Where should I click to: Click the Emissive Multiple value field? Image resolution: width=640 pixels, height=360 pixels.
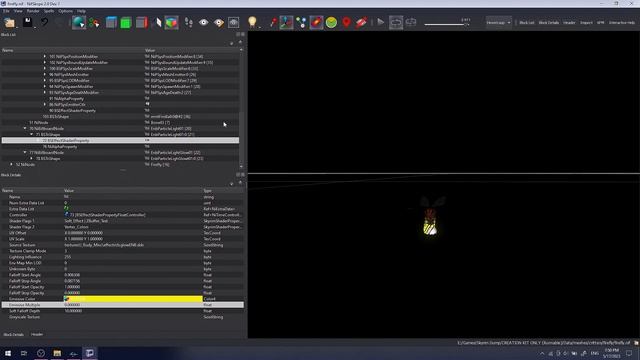(x=133, y=305)
